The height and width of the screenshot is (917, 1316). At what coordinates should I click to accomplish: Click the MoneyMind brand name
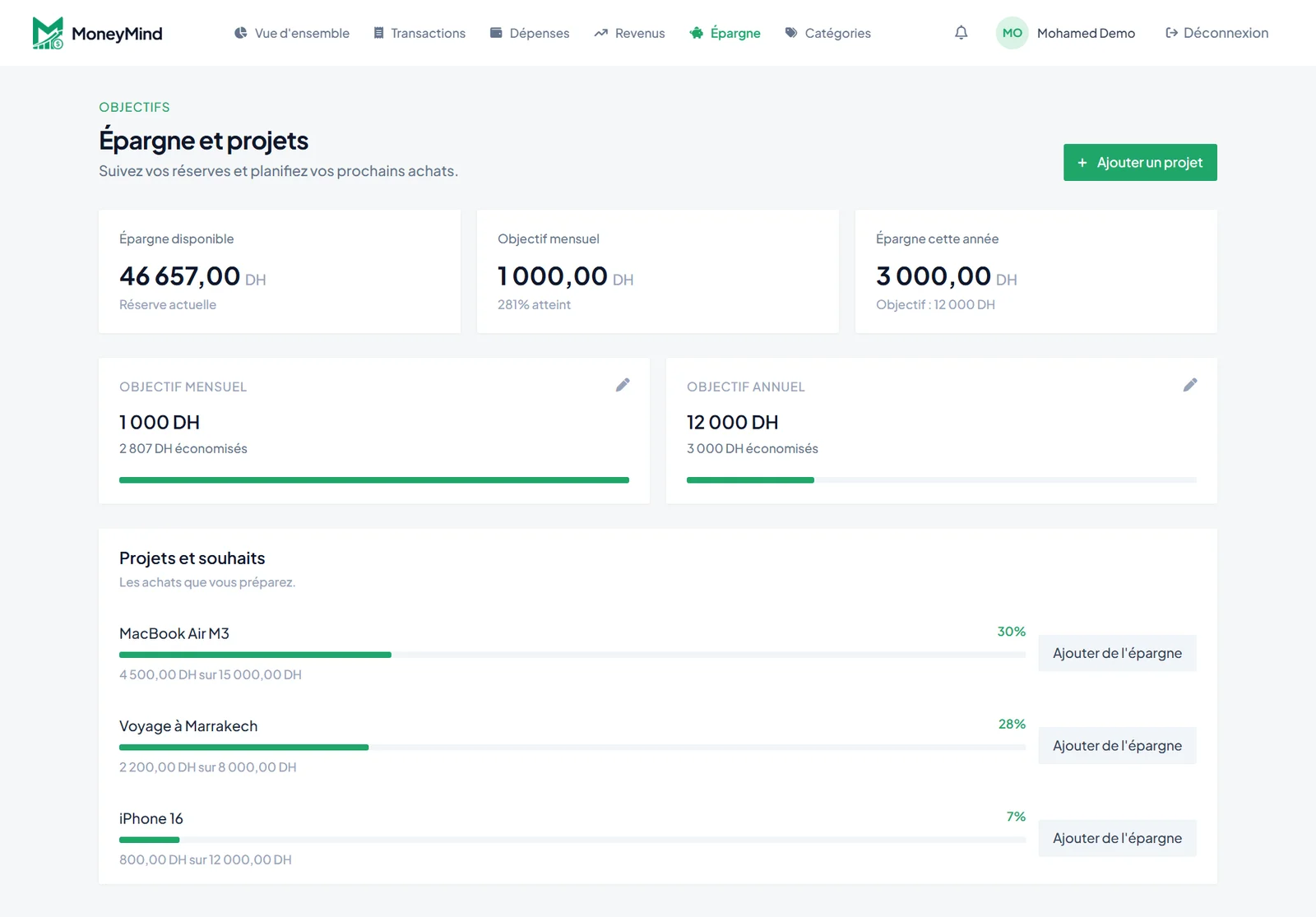pos(117,34)
